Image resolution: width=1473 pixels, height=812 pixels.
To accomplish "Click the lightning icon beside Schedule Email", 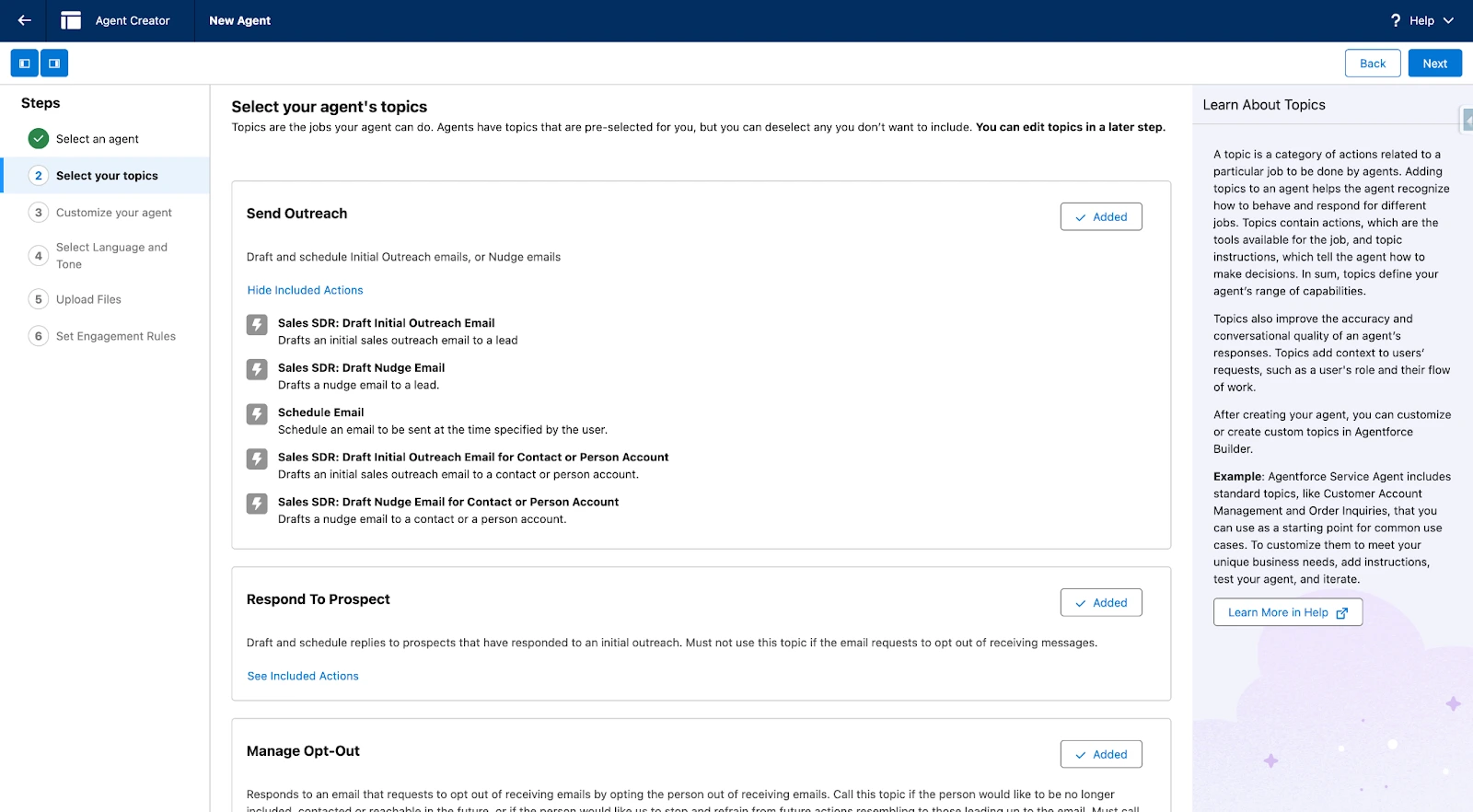I will point(257,413).
